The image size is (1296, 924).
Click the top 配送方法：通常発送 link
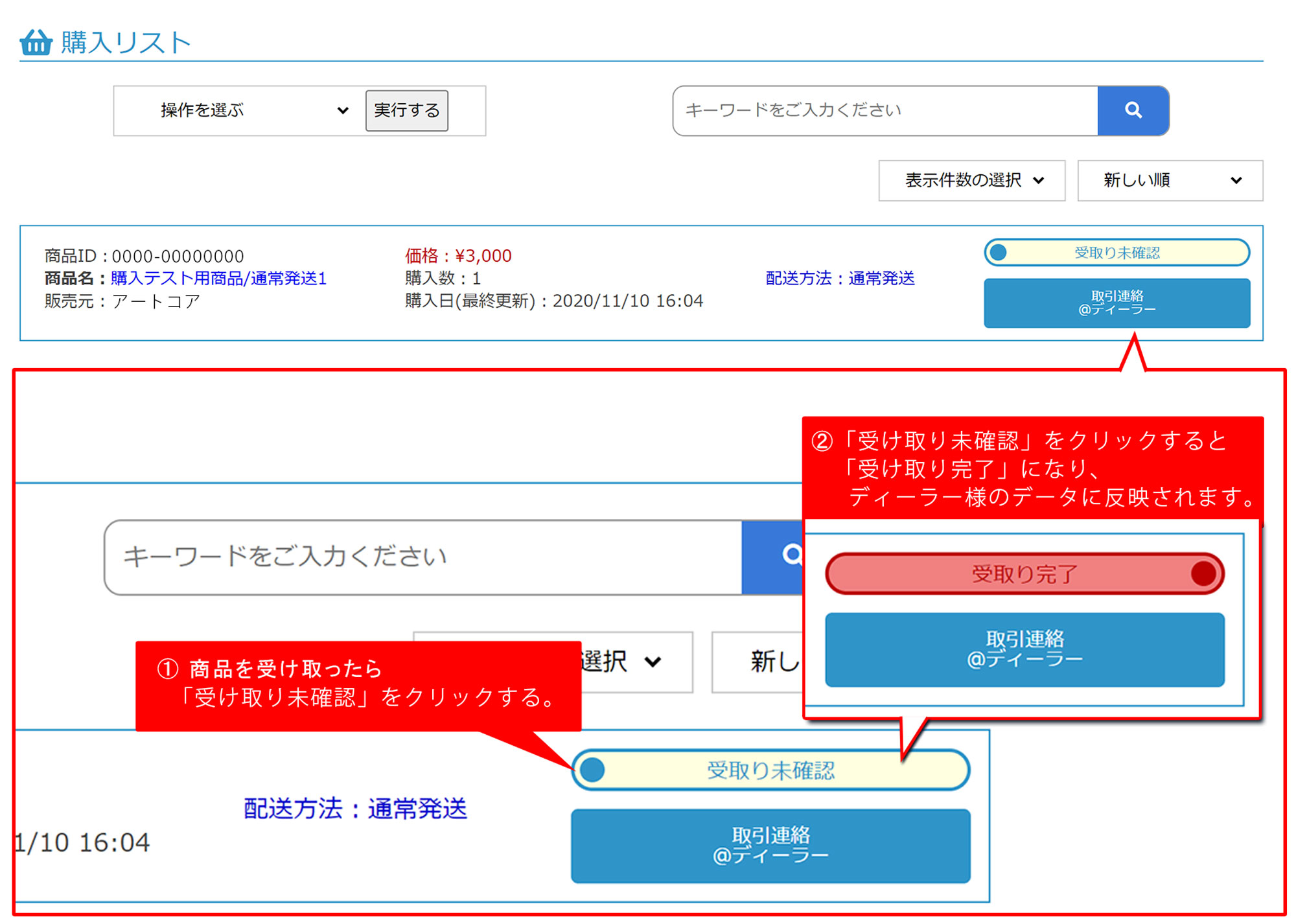(840, 278)
